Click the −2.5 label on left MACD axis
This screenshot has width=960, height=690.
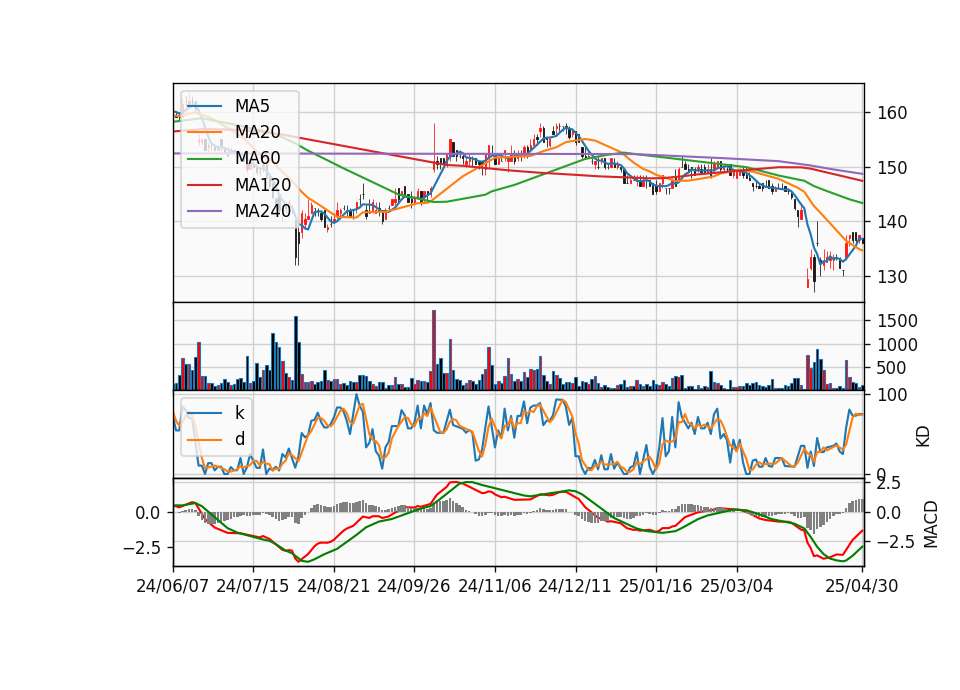pos(141,547)
